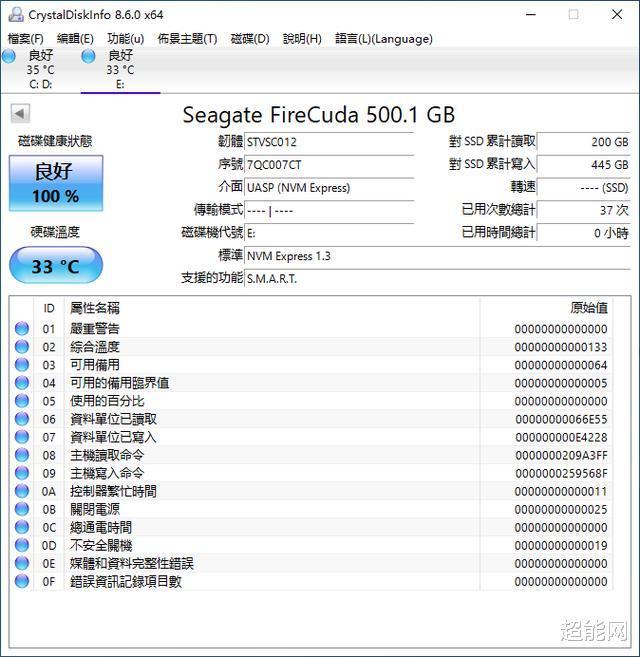Click status orb for attribute 07 資料單位已寫入
The height and width of the screenshot is (657, 640).
22,437
